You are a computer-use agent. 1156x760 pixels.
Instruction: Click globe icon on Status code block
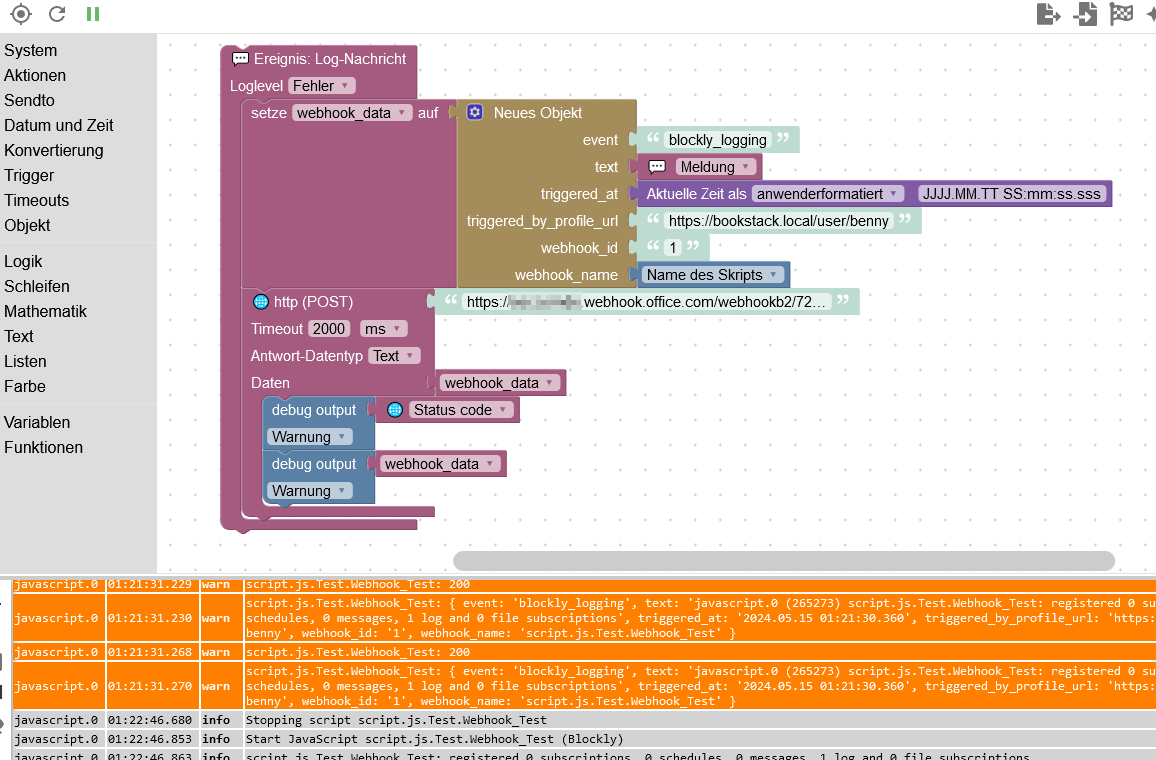395,410
